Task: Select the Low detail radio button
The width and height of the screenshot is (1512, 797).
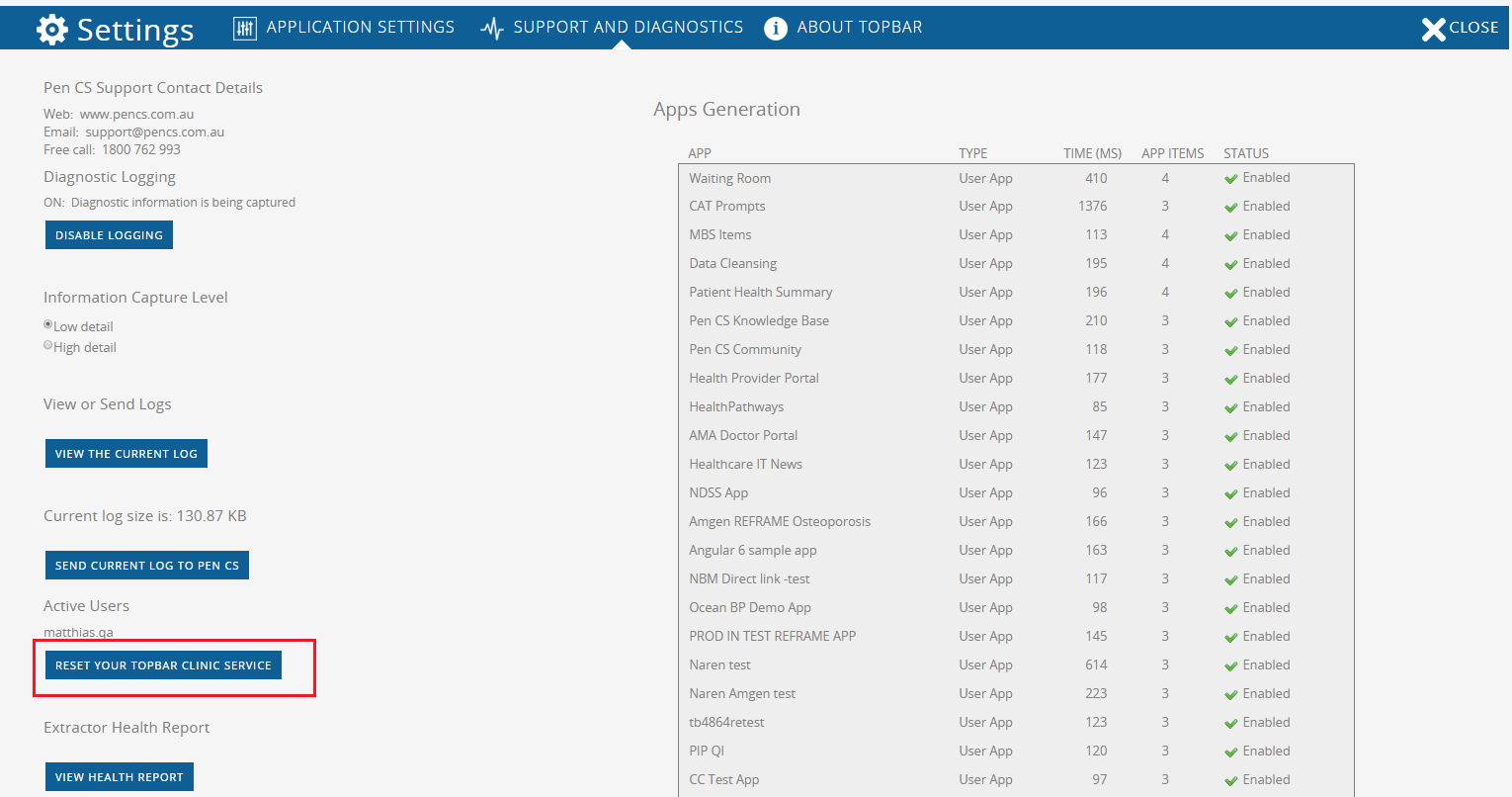Action: (x=48, y=324)
